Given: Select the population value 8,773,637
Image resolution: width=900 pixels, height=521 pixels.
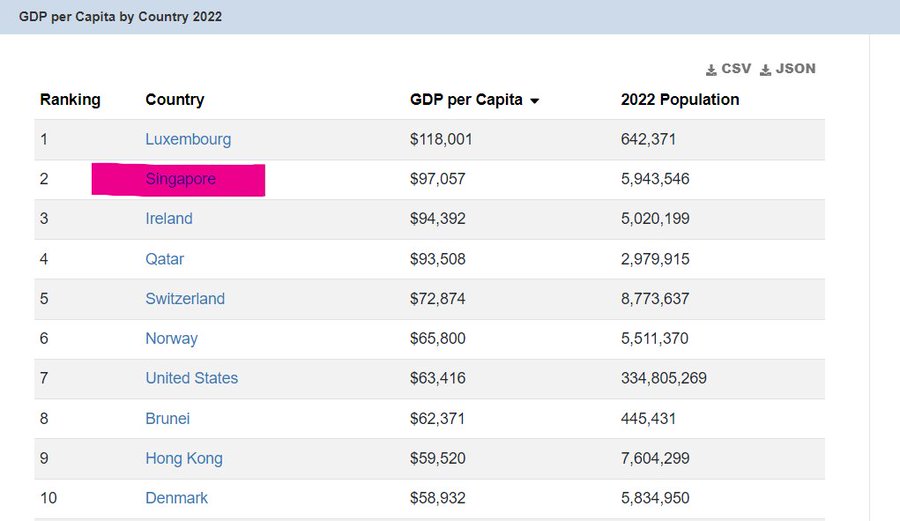Looking at the screenshot, I should [655, 298].
